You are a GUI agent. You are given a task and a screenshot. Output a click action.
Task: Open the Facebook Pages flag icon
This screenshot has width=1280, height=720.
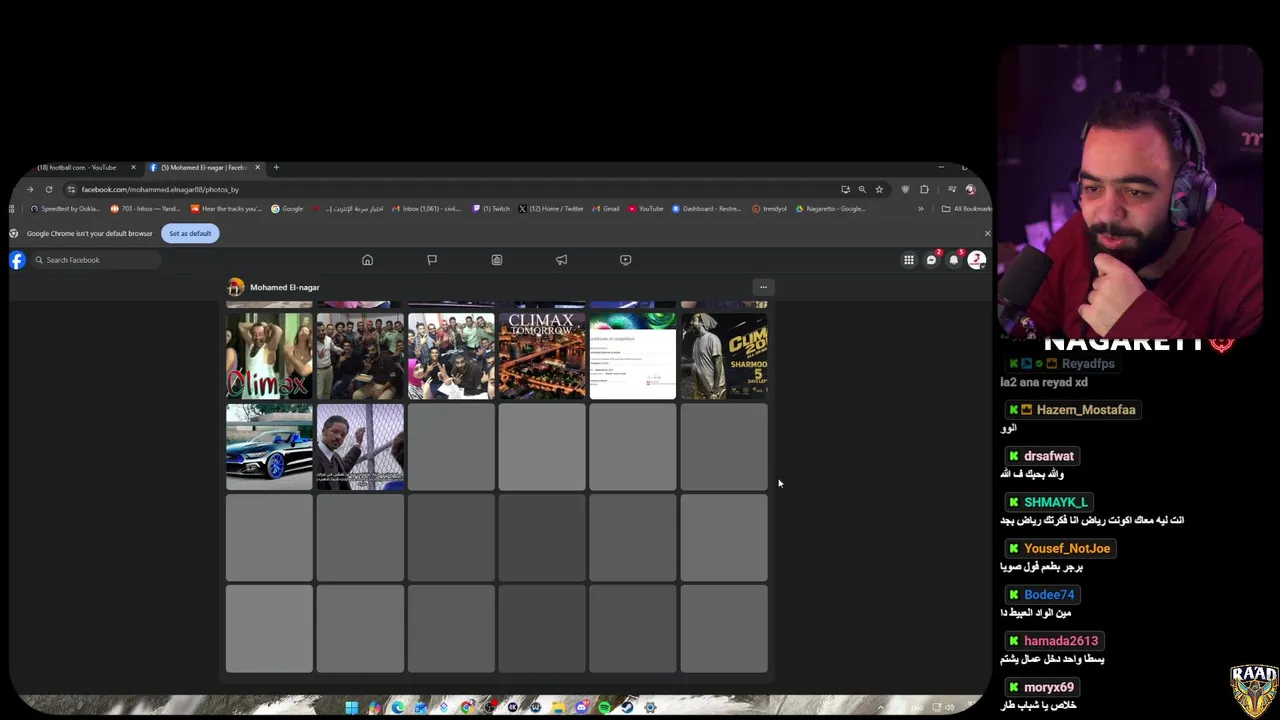coord(432,260)
